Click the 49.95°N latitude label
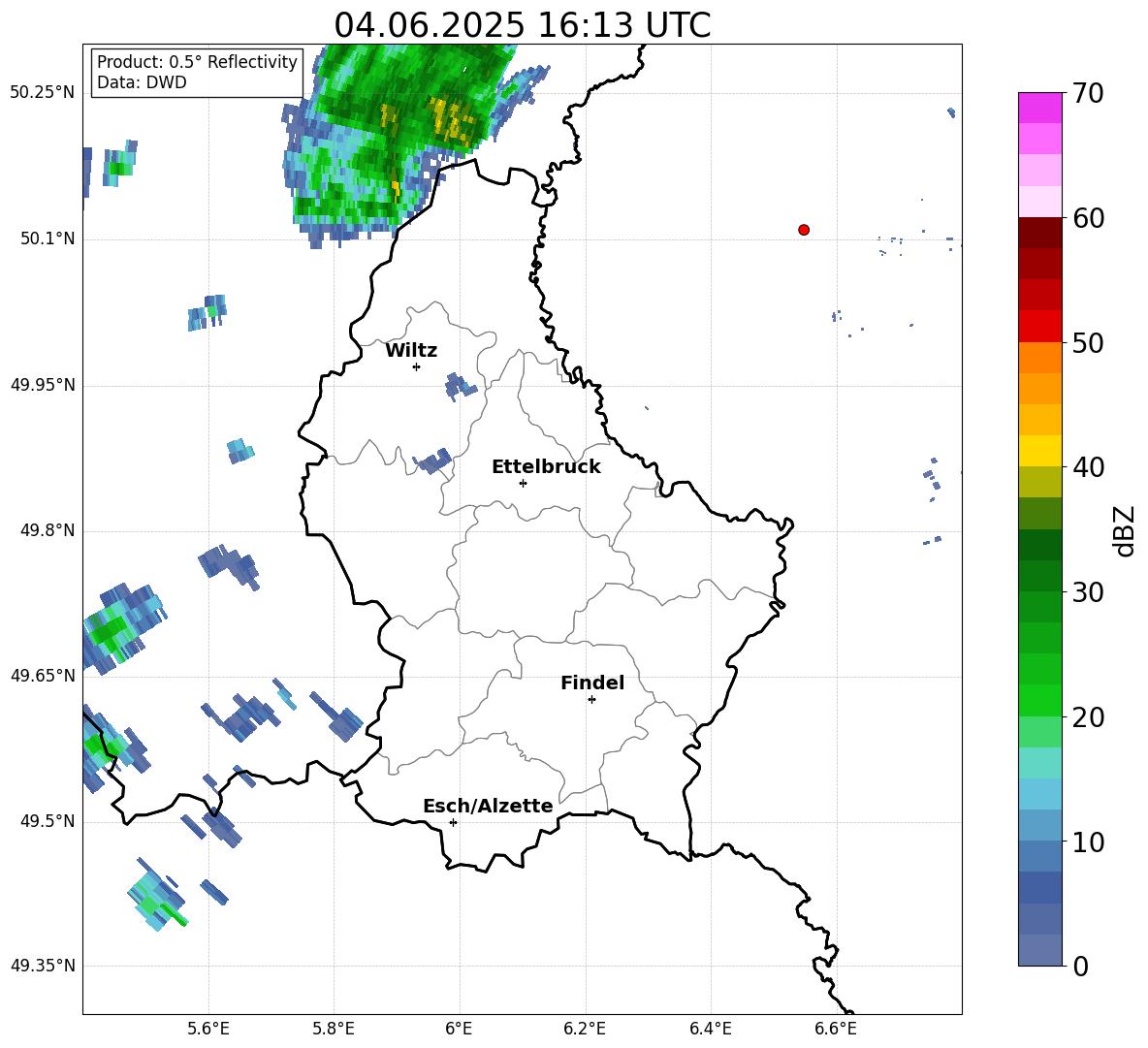The height and width of the screenshot is (1048, 1148). pos(43,385)
